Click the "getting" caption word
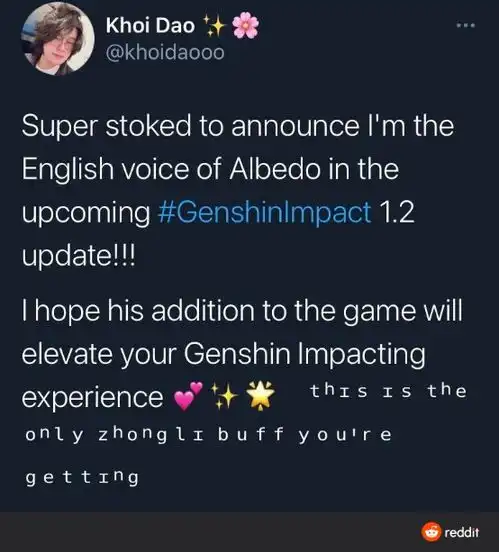The height and width of the screenshot is (552, 499). 82,478
